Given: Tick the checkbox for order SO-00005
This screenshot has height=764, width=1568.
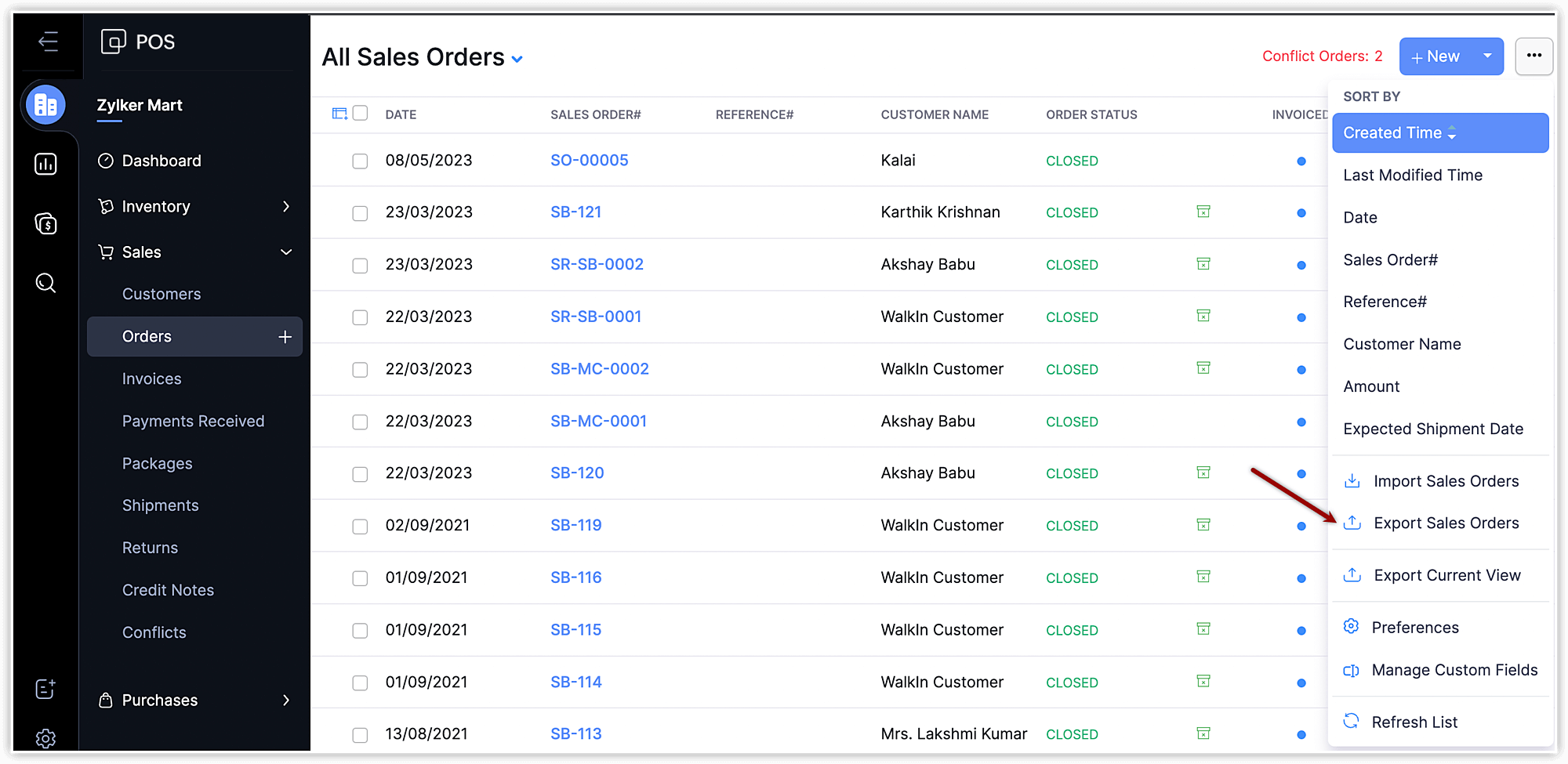Looking at the screenshot, I should pos(360,161).
